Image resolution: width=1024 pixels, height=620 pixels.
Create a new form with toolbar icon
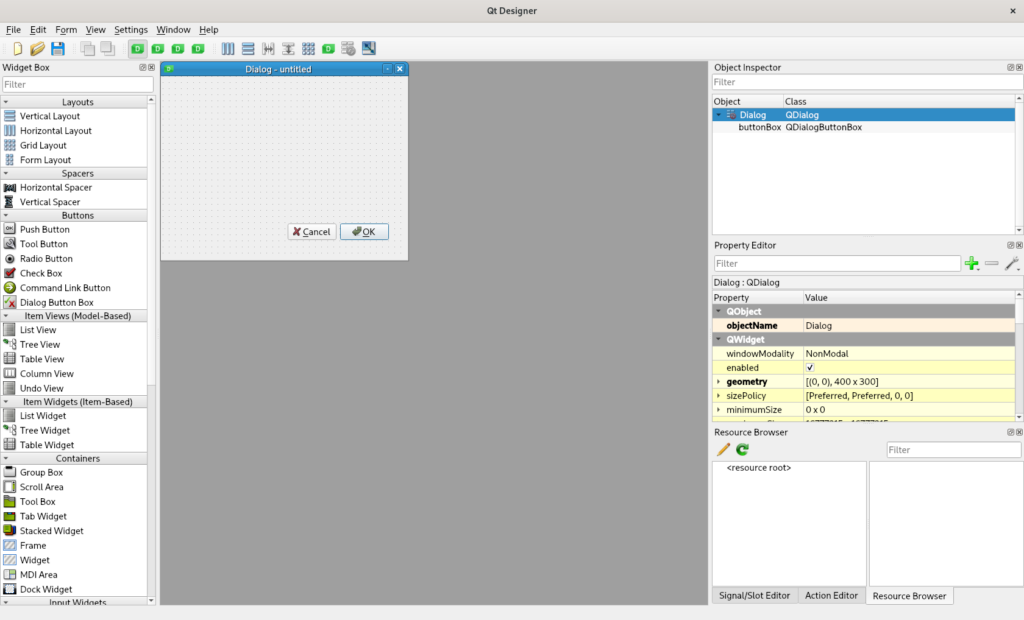(18, 48)
